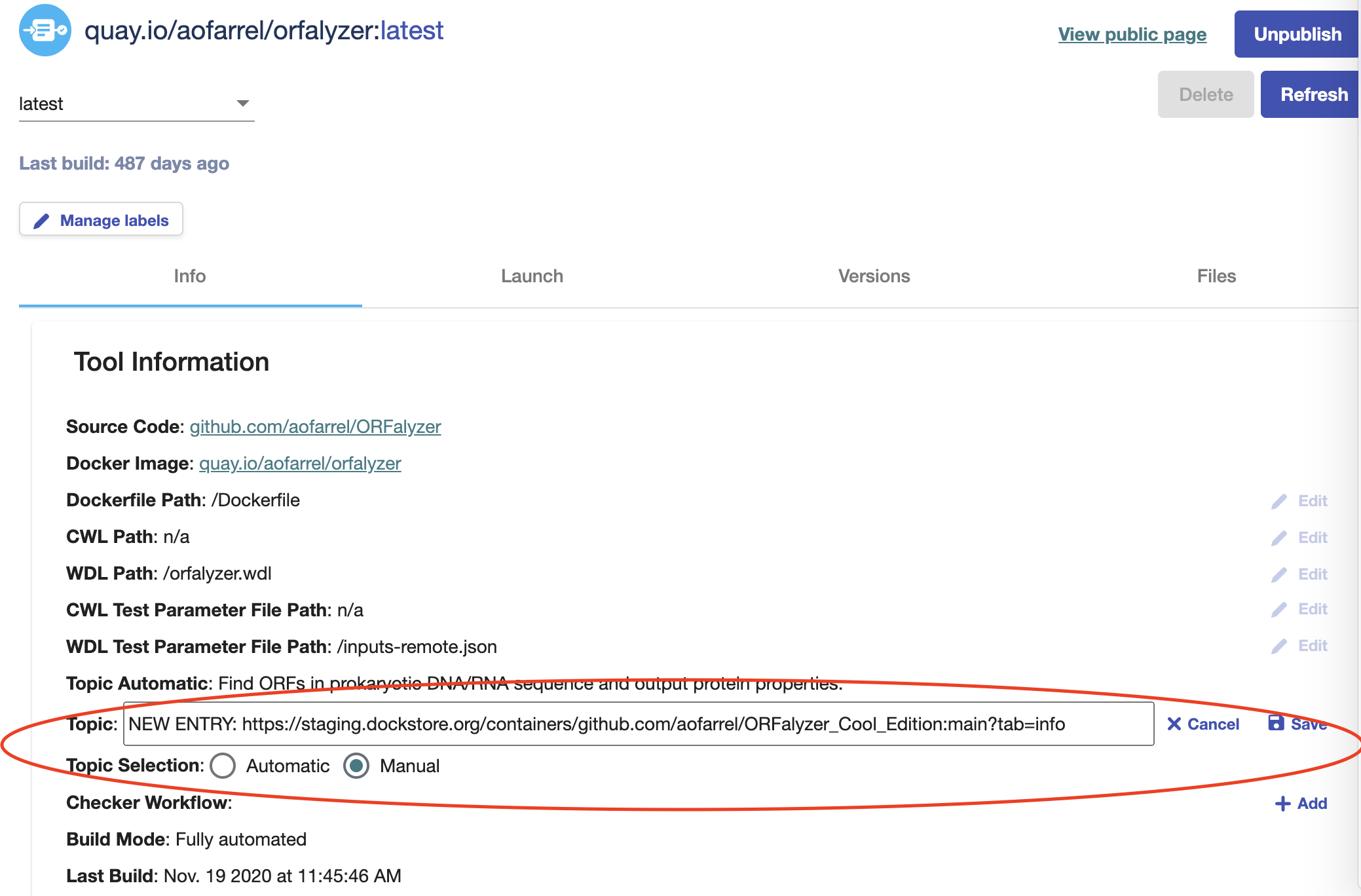Cancel the topic edit
Image resolution: width=1361 pixels, height=896 pixels.
[x=1203, y=724]
